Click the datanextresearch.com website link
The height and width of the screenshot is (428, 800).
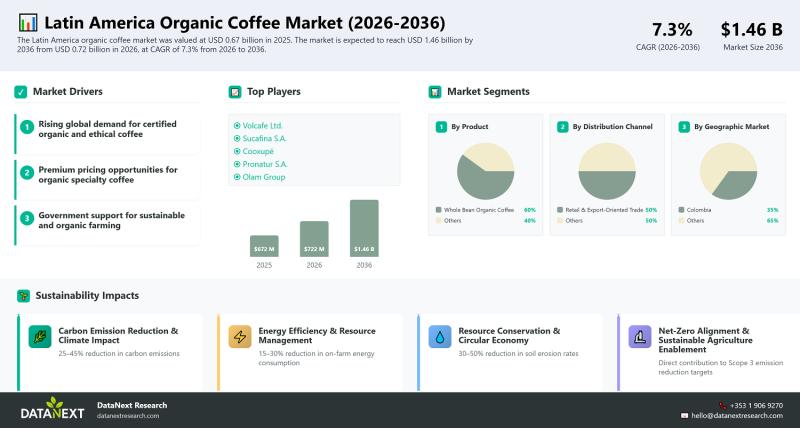[128, 415]
